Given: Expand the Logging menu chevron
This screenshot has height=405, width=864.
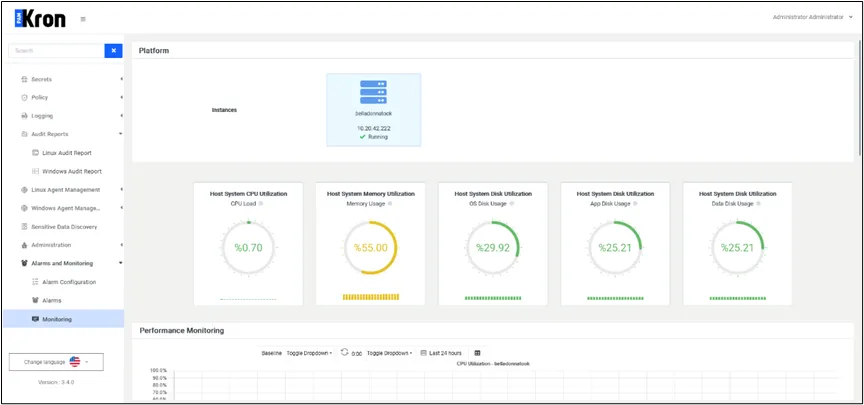Looking at the screenshot, I should (x=121, y=116).
